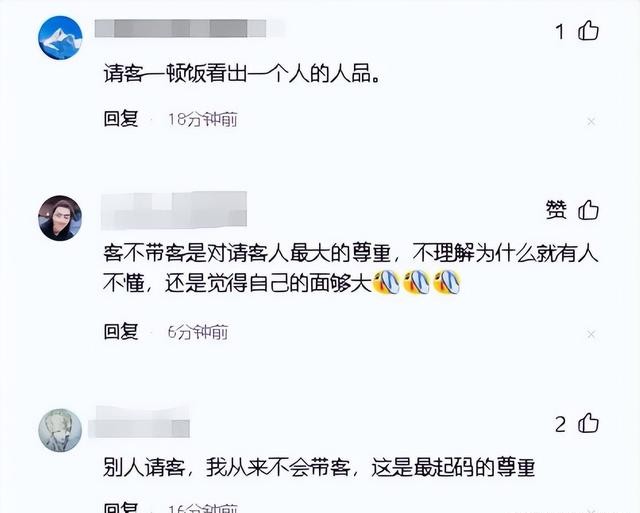Reply to the 客不带客 comment posted 6分钟前

click(121, 331)
